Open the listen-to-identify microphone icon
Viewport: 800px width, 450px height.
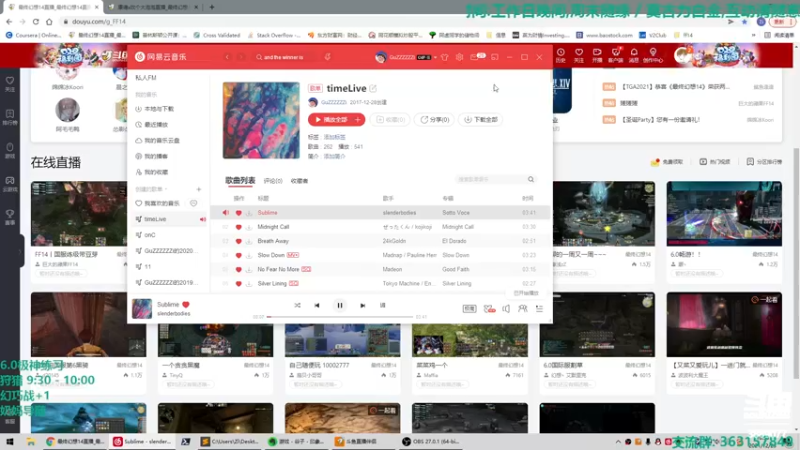328,57
